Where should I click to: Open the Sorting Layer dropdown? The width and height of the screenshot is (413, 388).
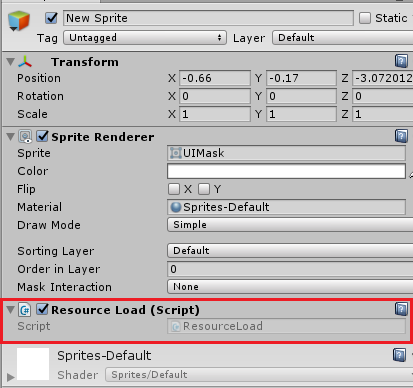290,251
